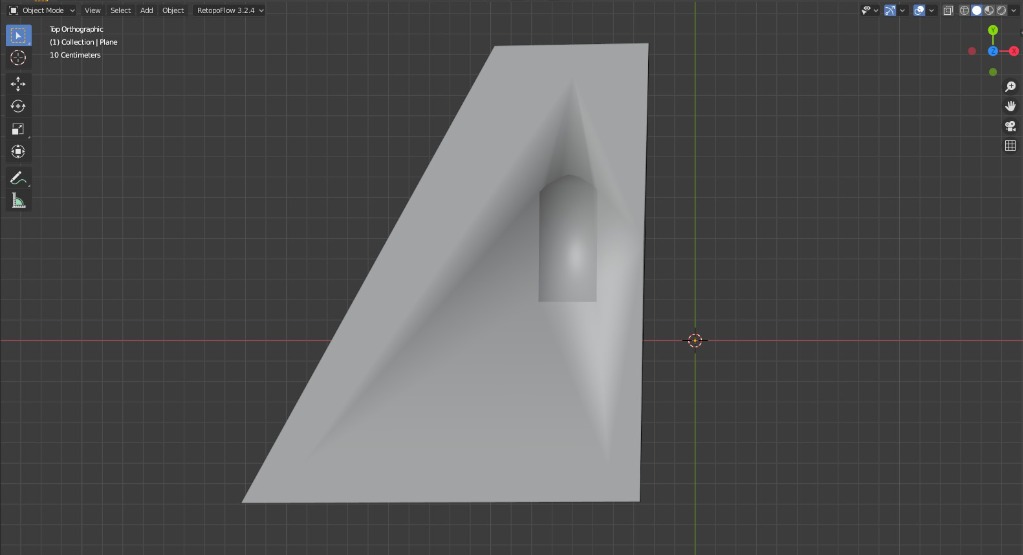This screenshot has width=1023, height=555.
Task: Choose the Measure ruler tool
Action: 18,201
